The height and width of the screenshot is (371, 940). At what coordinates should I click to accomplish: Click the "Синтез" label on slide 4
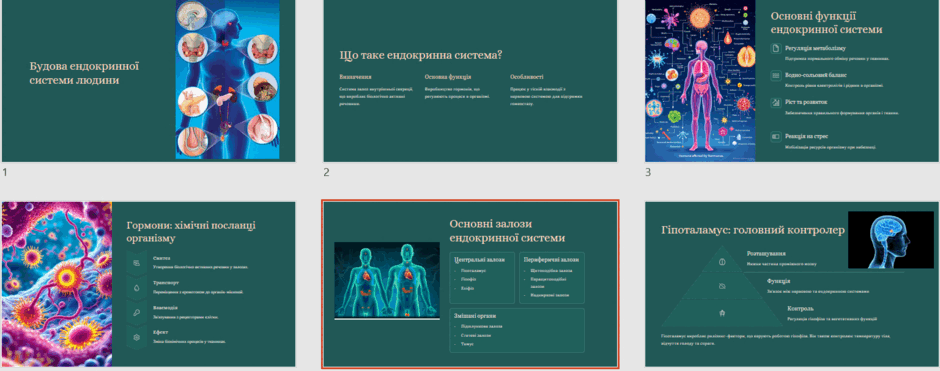(x=161, y=258)
